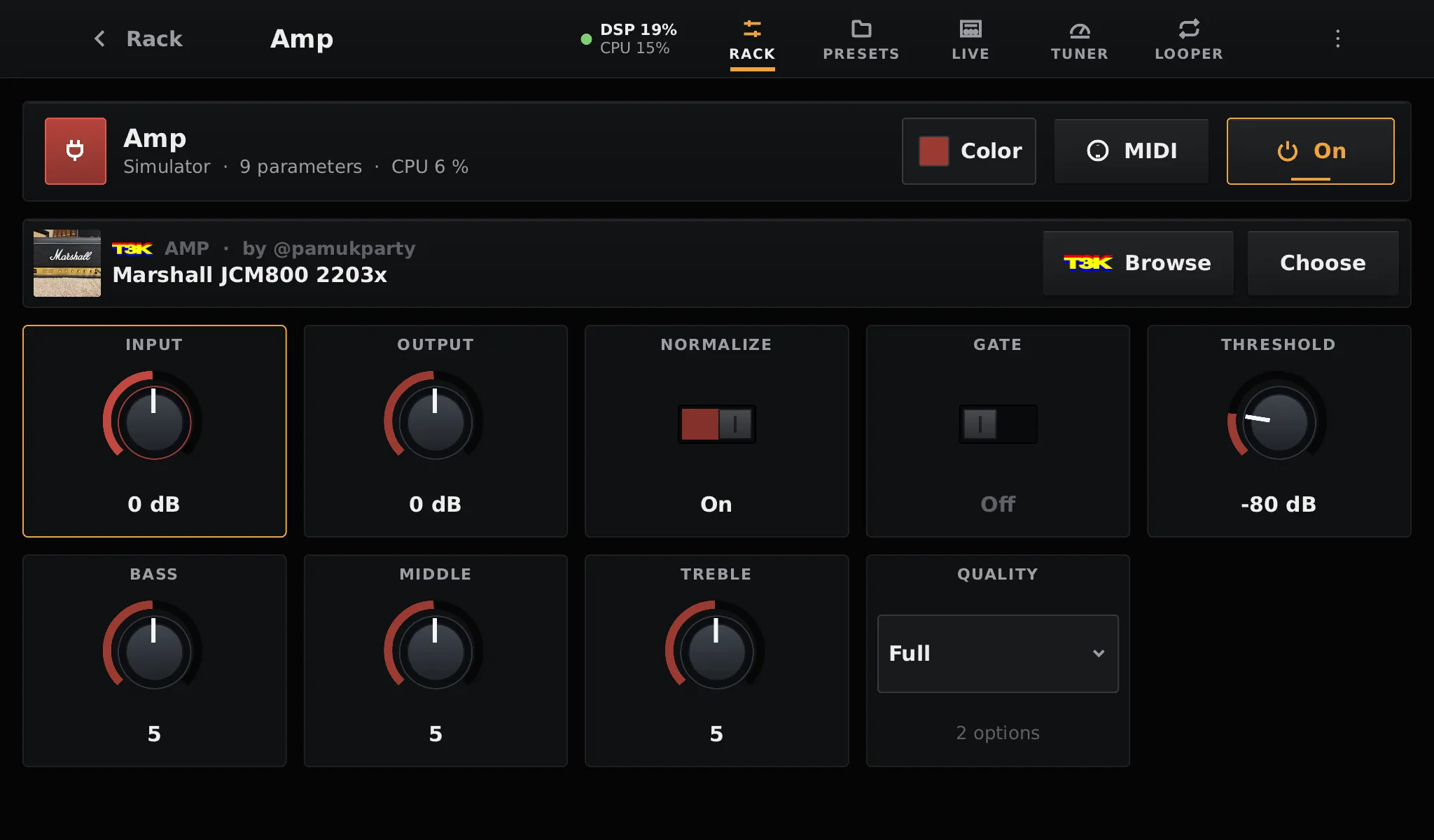
Task: Toggle the NORMALIZE switch
Action: 716,423
